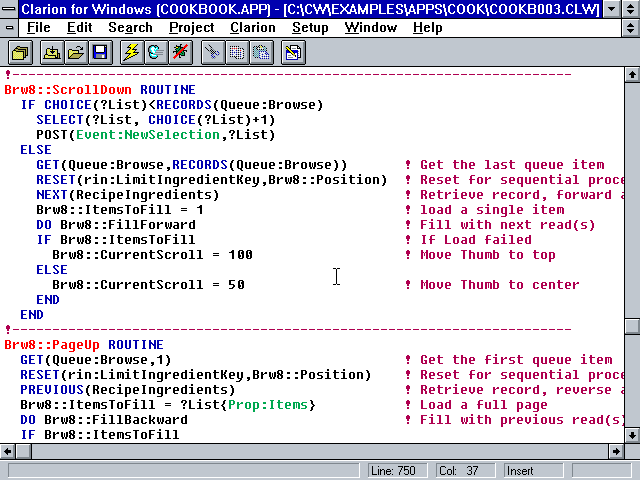
Task: Open the application control menu in the title bar
Action: (9, 9)
